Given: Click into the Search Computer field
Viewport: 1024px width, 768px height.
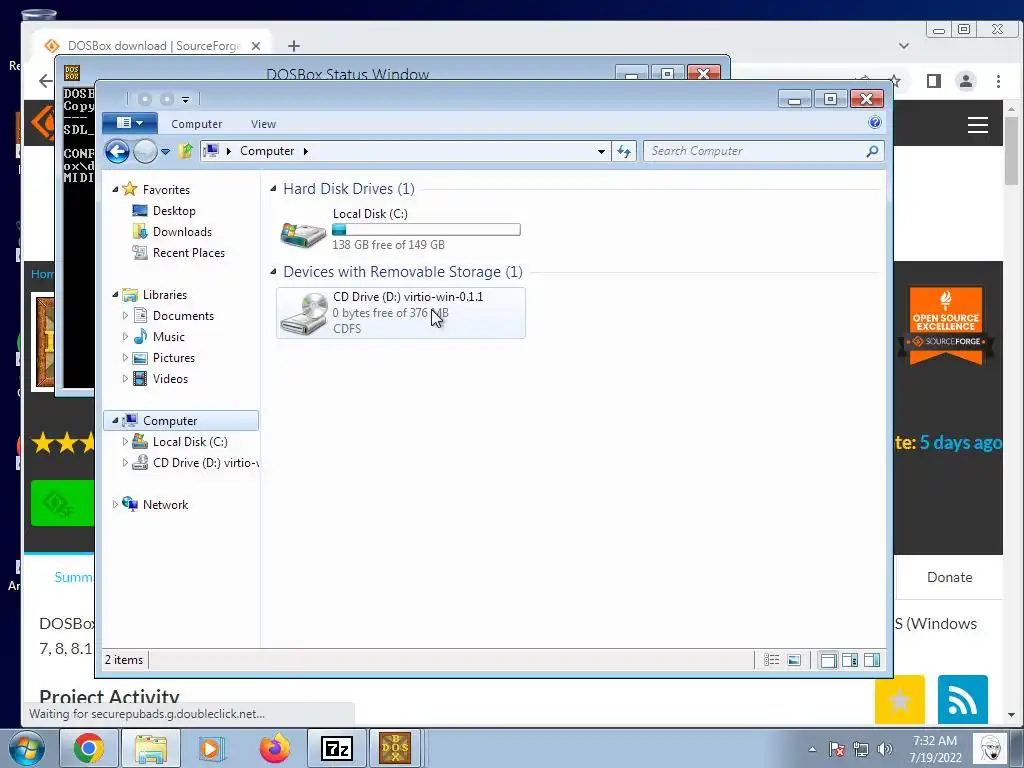Looking at the screenshot, I should [x=753, y=151].
